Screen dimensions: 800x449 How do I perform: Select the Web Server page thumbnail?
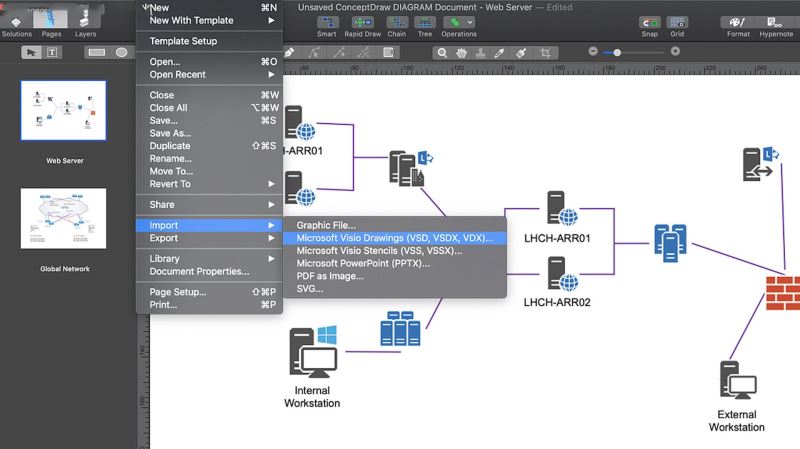point(63,110)
